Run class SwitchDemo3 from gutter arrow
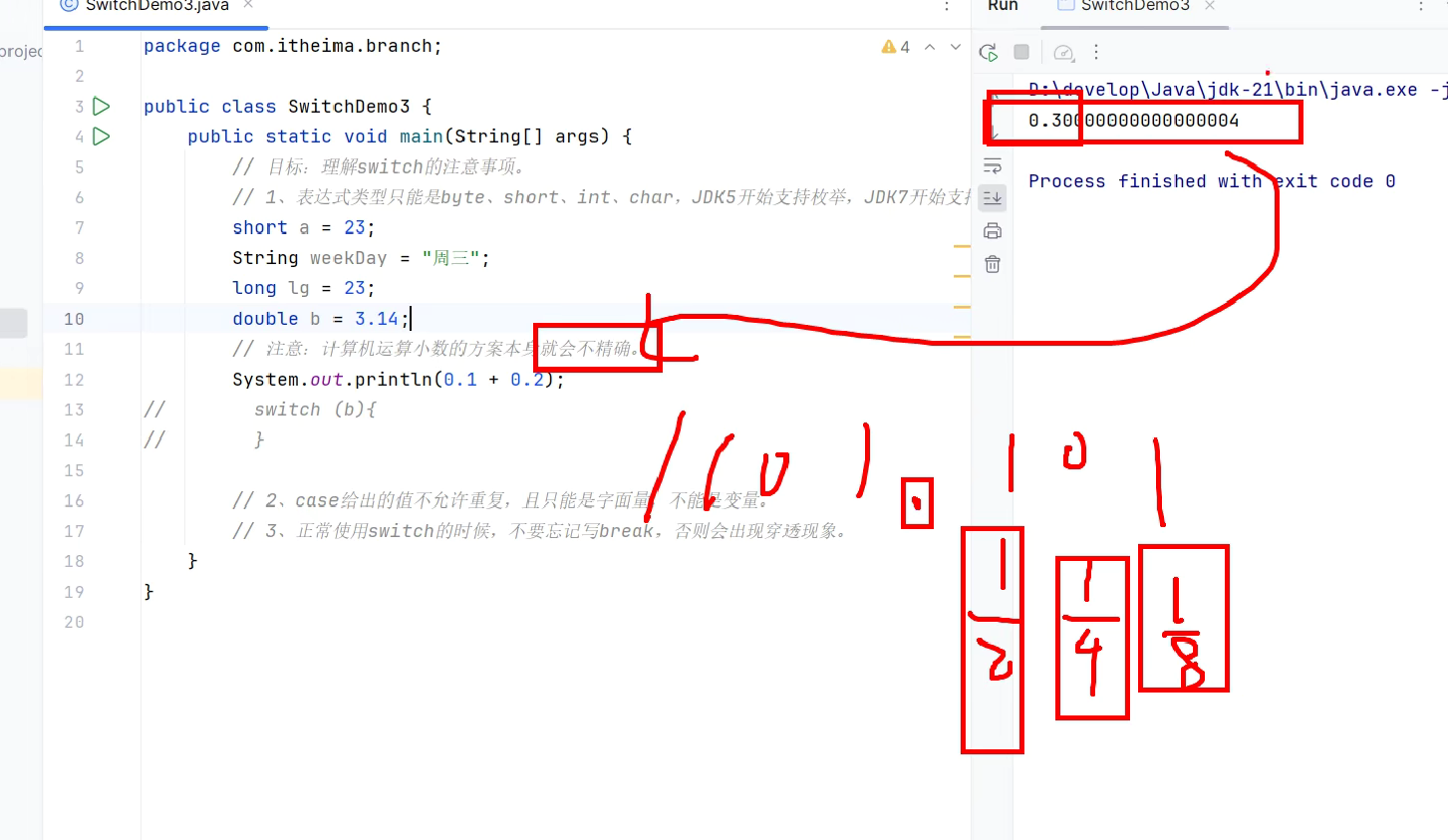Viewport: 1448px width, 840px height. (102, 107)
